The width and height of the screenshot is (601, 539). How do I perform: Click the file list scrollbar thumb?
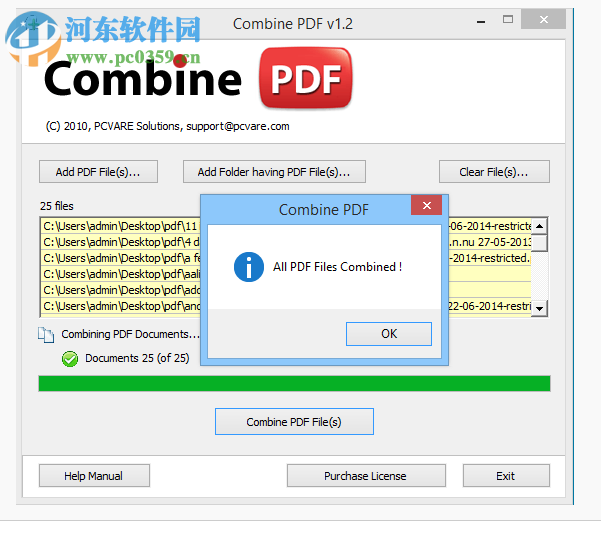(539, 243)
